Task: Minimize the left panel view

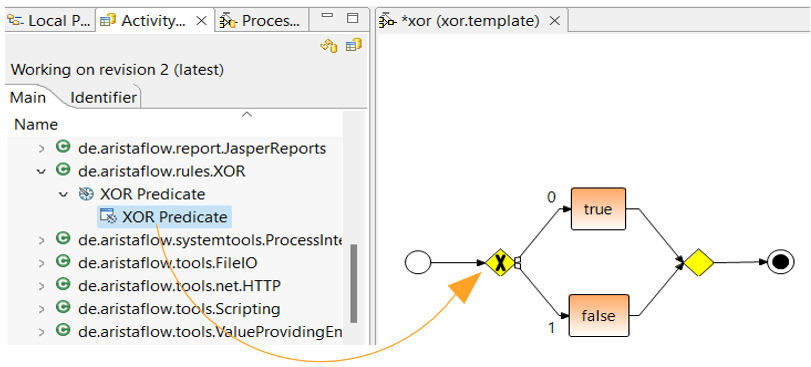Action: pyautogui.click(x=327, y=17)
